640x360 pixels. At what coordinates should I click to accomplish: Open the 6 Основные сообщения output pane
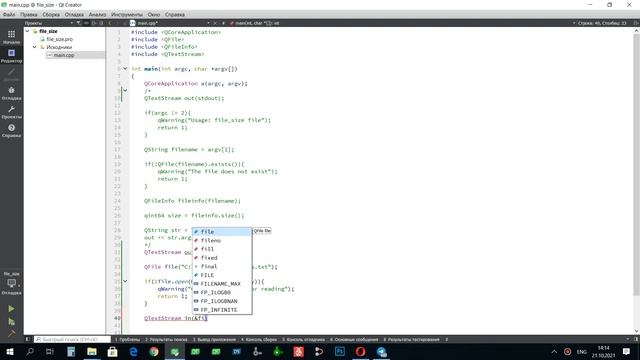(x=354, y=339)
